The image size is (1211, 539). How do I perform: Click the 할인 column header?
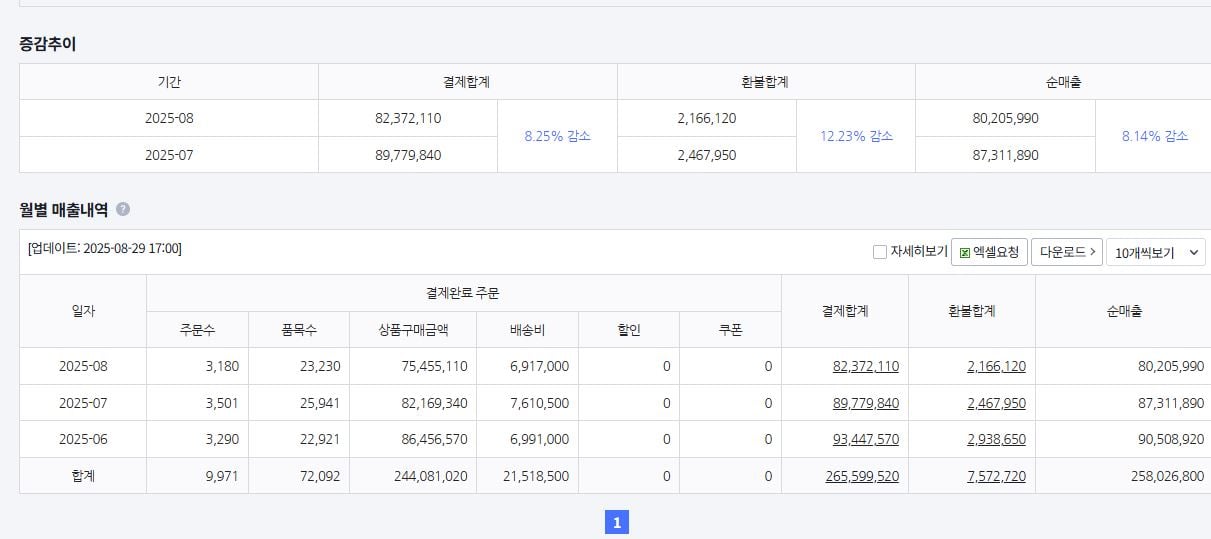pyautogui.click(x=629, y=330)
